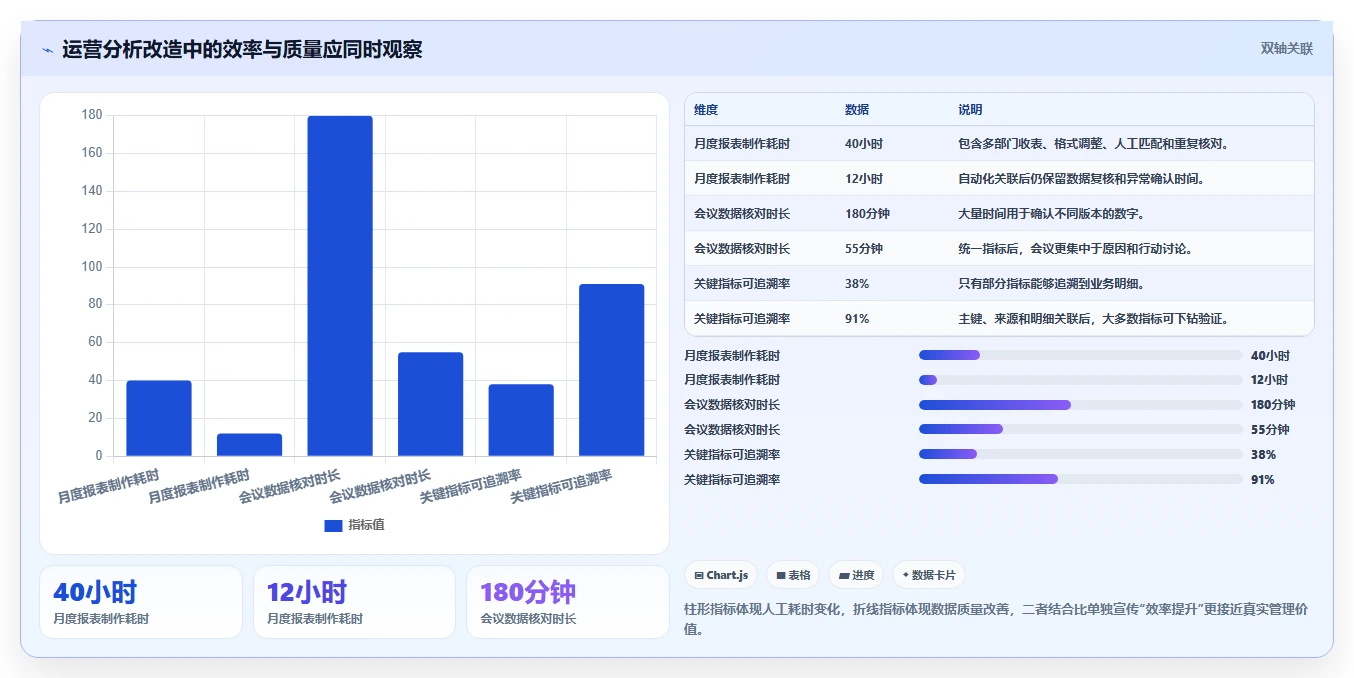Click the progress bar labeled 55分钟
The image size is (1354, 678).
pos(1080,430)
